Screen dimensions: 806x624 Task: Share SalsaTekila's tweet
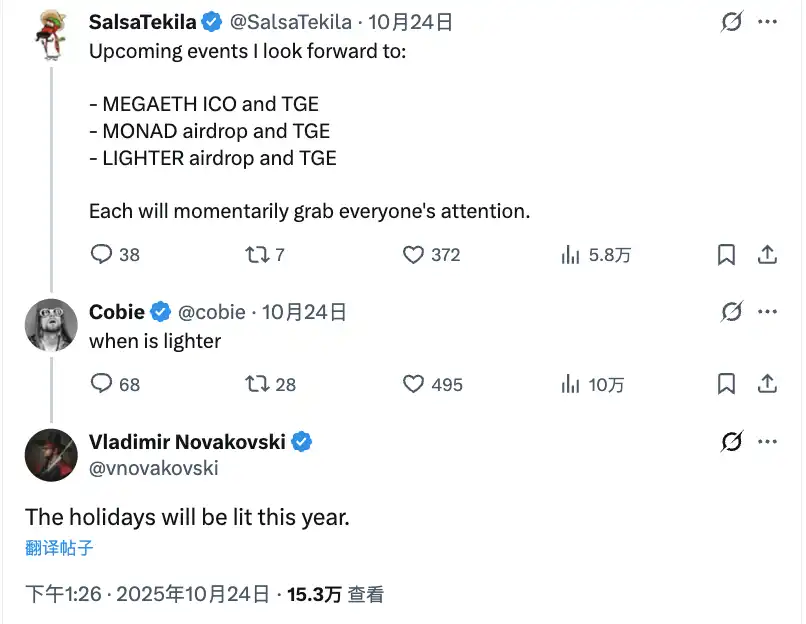pos(767,255)
